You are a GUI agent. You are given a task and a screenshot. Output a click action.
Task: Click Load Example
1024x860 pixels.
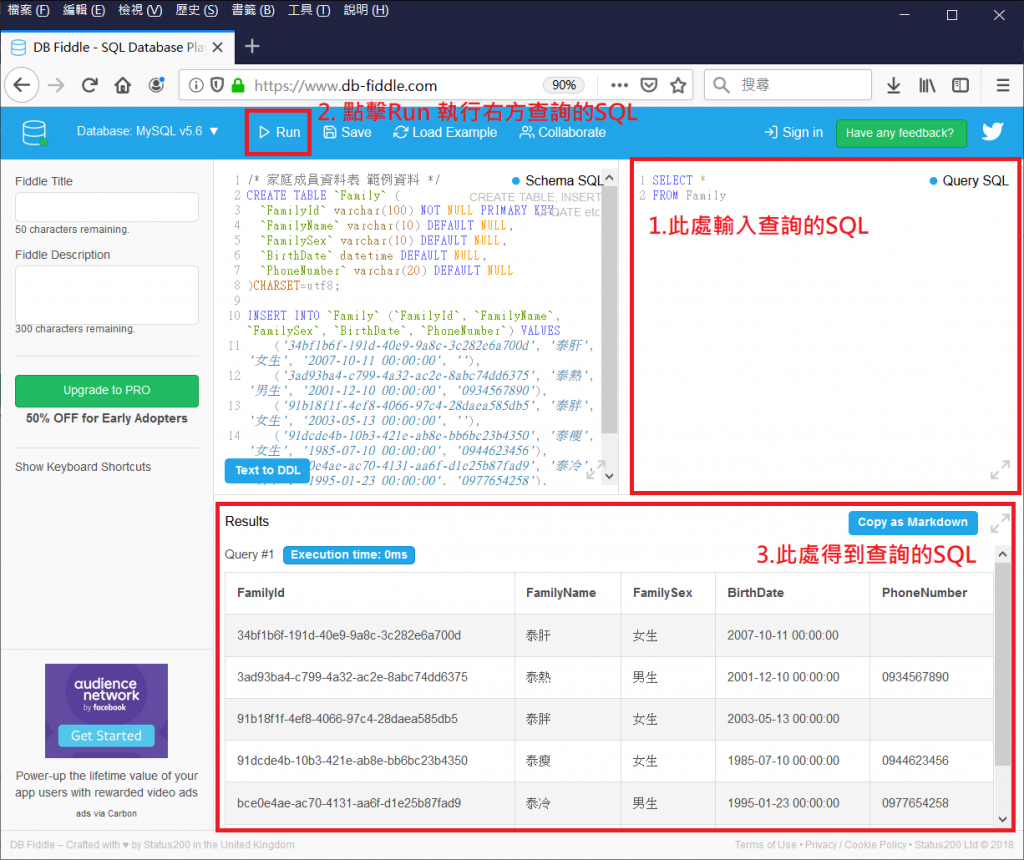[x=445, y=133]
